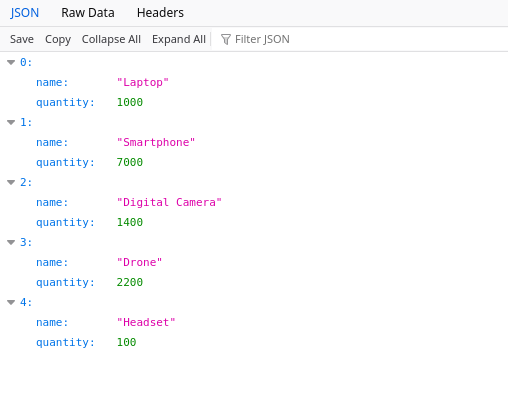Click the name key of Smartphone row

pyautogui.click(x=52, y=142)
